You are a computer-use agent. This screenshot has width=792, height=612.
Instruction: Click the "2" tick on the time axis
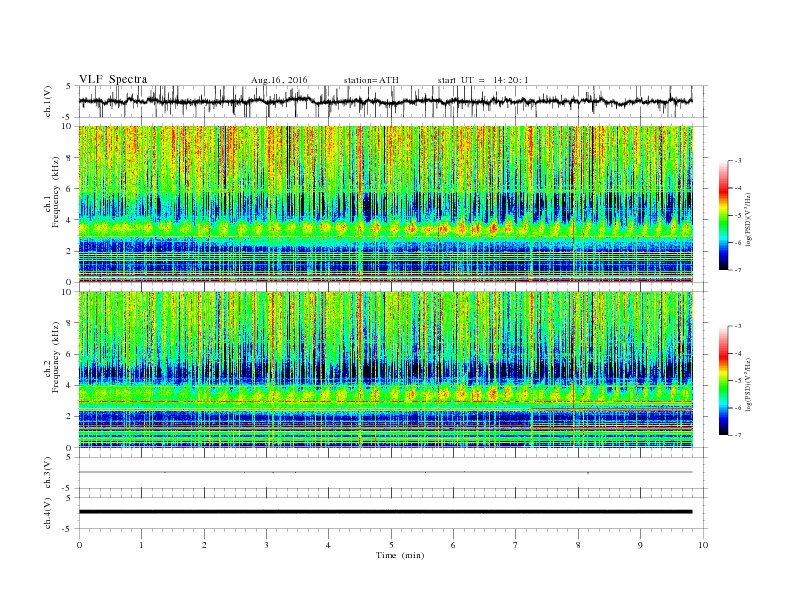pos(204,545)
